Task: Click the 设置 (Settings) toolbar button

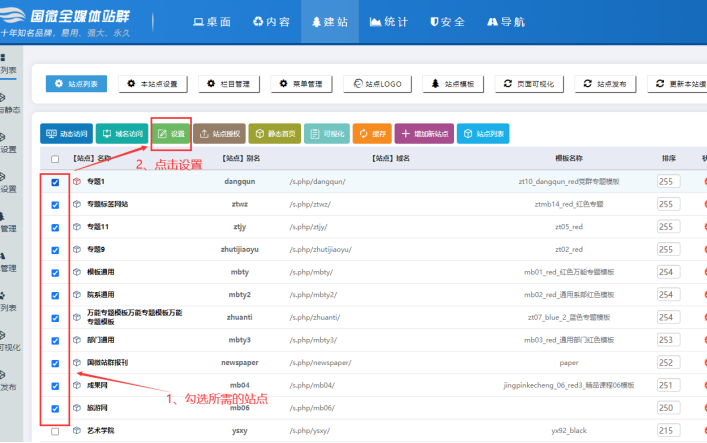Action: click(x=171, y=133)
